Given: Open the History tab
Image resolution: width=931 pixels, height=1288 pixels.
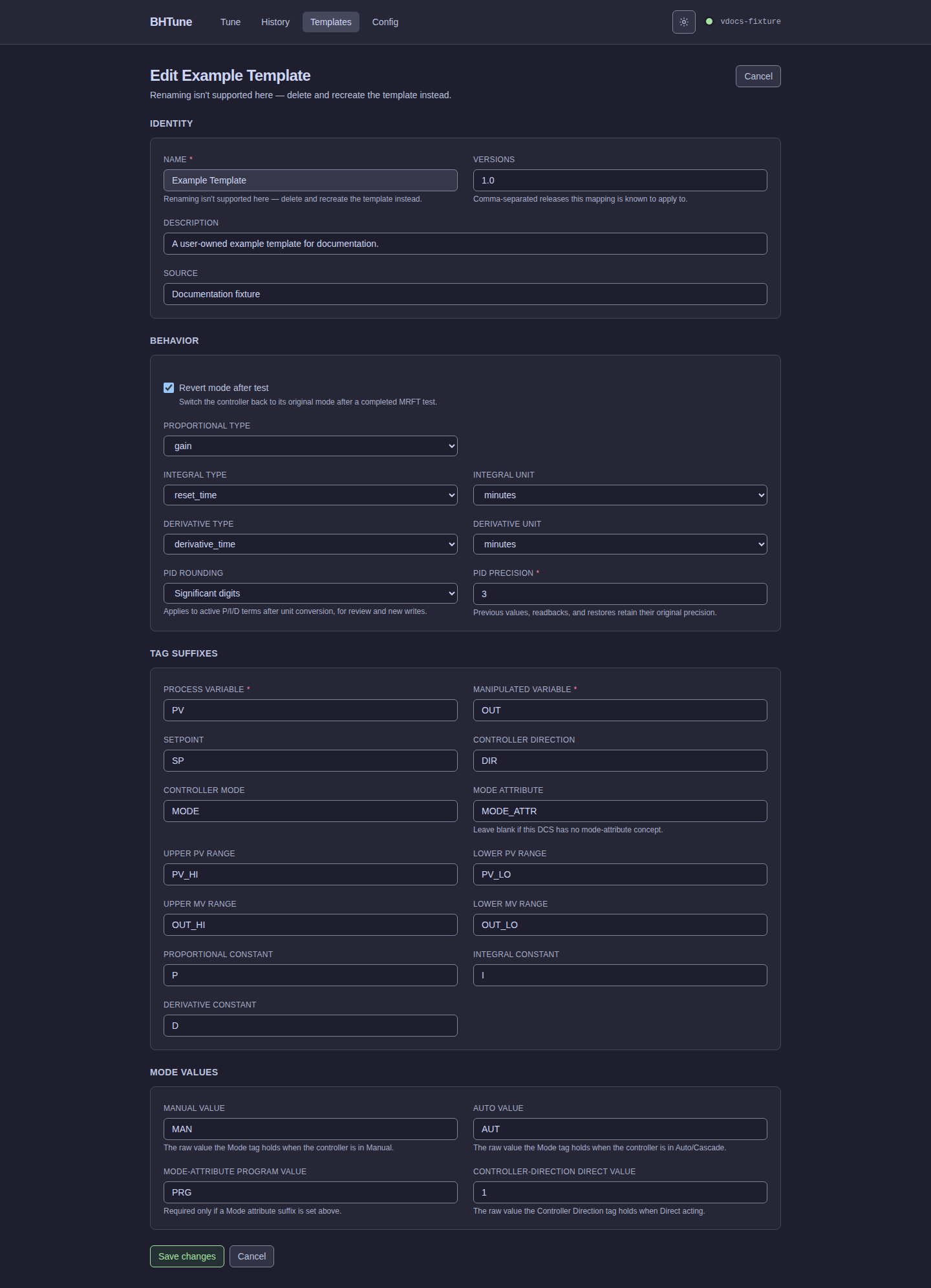Looking at the screenshot, I should pos(275,22).
